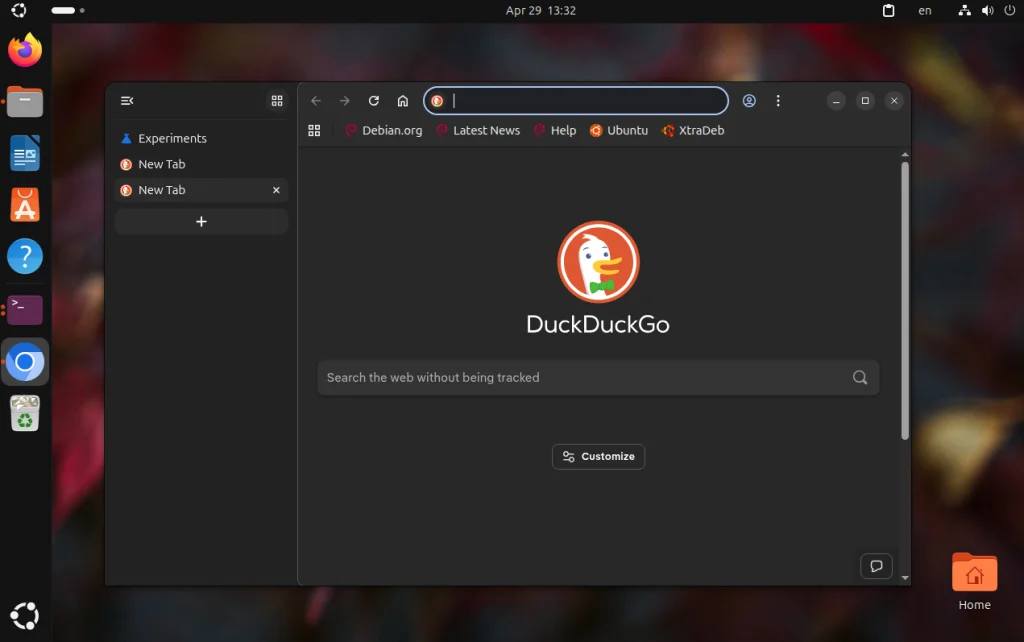Open the browser three-dot menu
Viewport: 1024px width, 642px height.
778,101
